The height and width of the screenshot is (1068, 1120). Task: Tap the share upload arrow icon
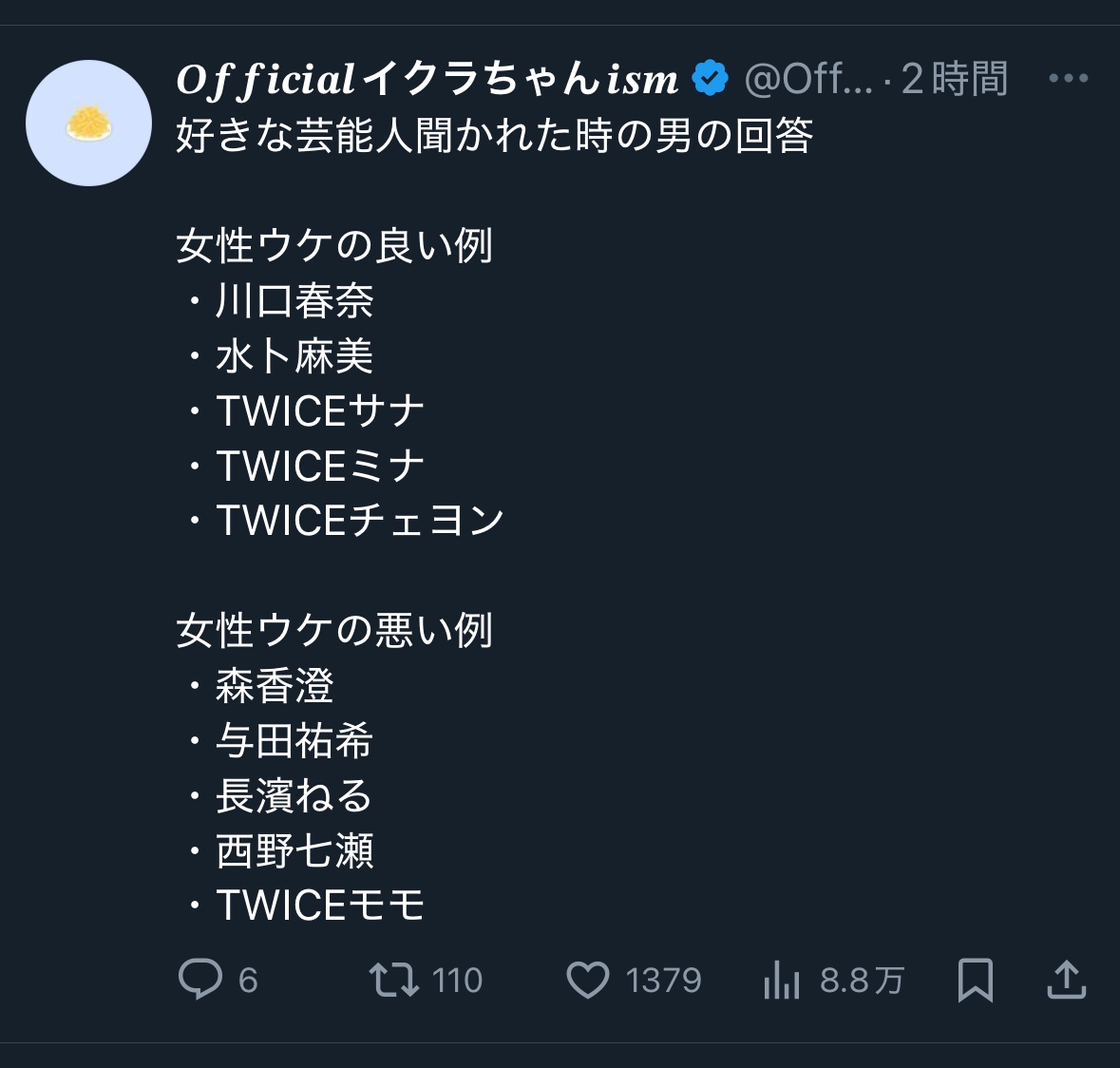pos(1067,980)
